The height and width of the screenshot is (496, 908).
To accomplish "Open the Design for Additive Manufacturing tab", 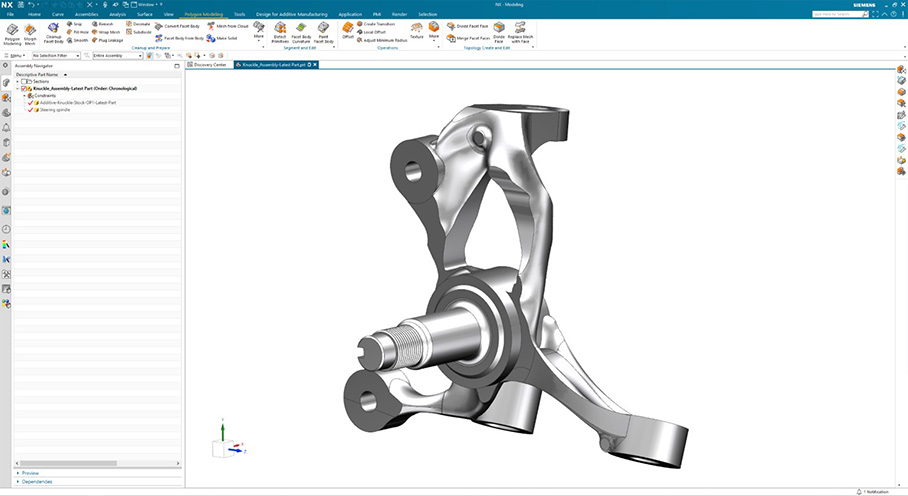I will 291,14.
